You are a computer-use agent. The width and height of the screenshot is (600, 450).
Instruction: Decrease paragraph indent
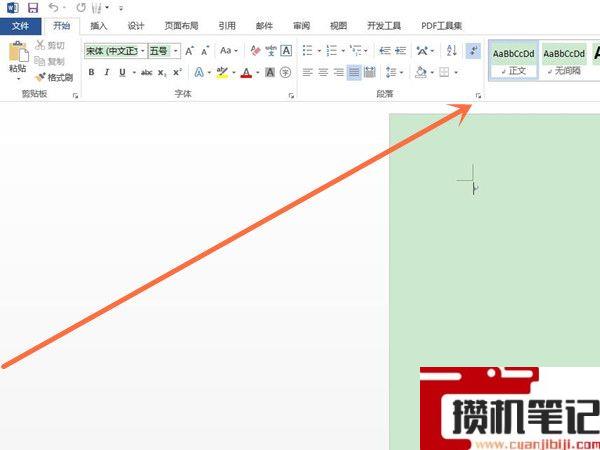[x=385, y=51]
